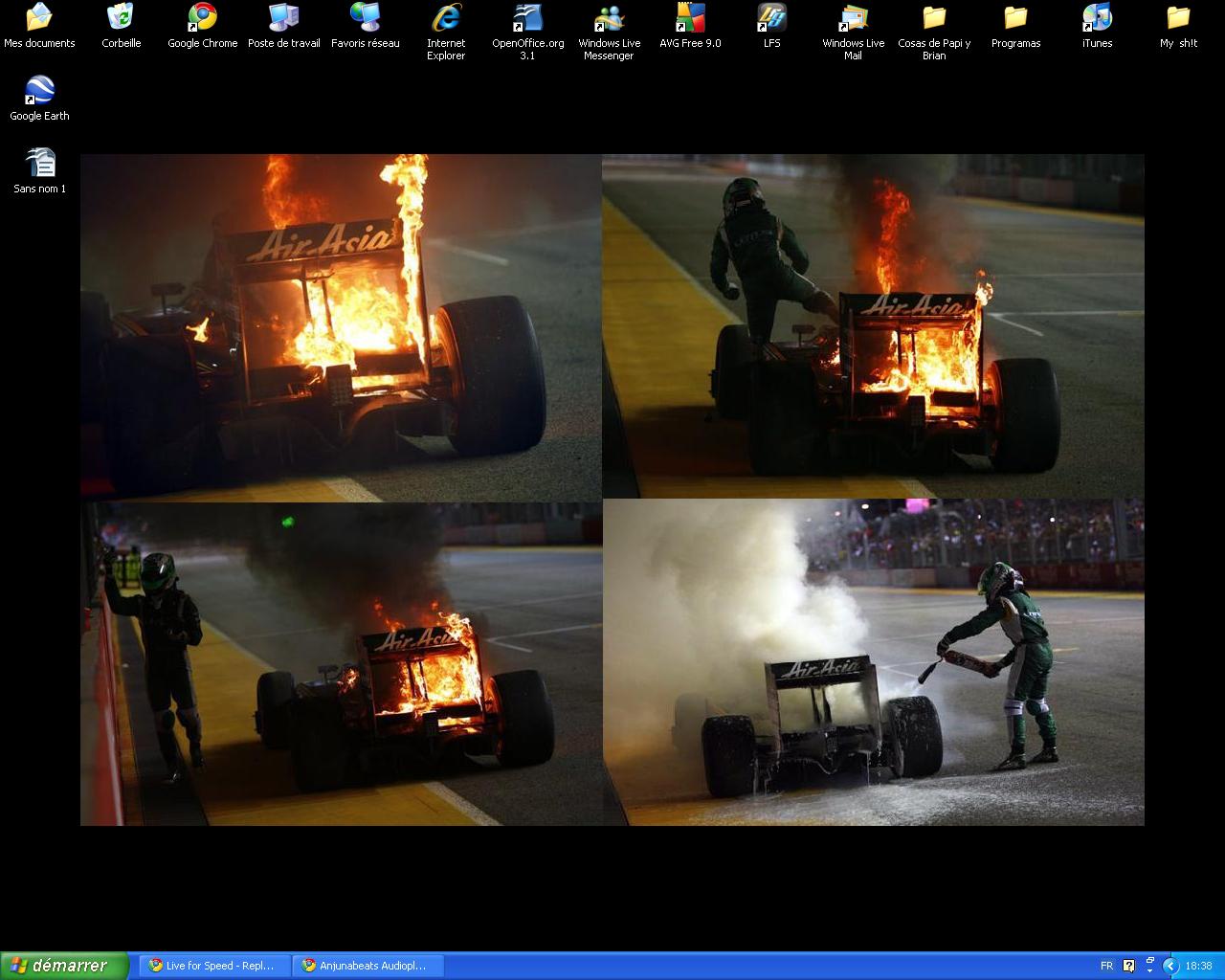Select the Poste de travail icon
Image resolution: width=1225 pixels, height=980 pixels.
tap(284, 26)
